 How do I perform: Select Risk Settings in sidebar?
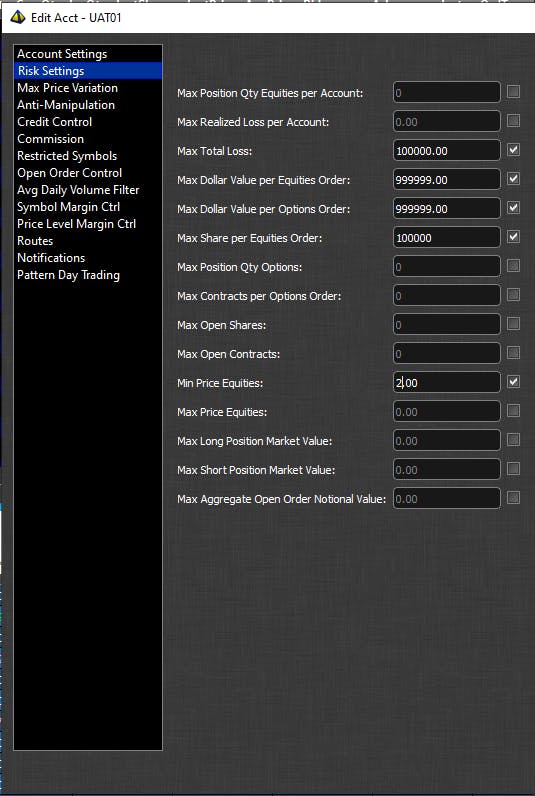88,71
